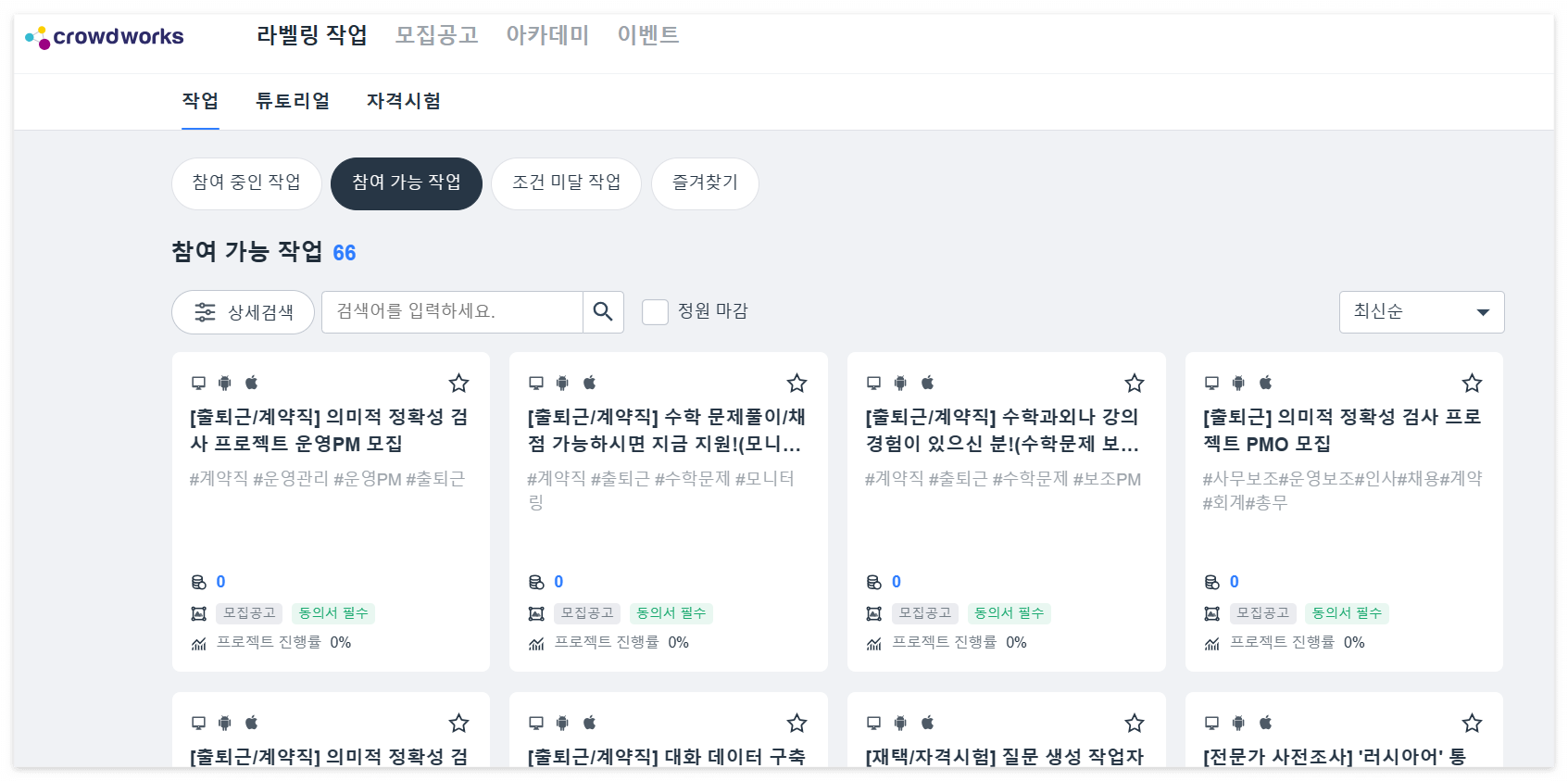1568x781 pixels.
Task: Click the Apple icon on 수학과외나 강의 card
Action: (x=927, y=383)
